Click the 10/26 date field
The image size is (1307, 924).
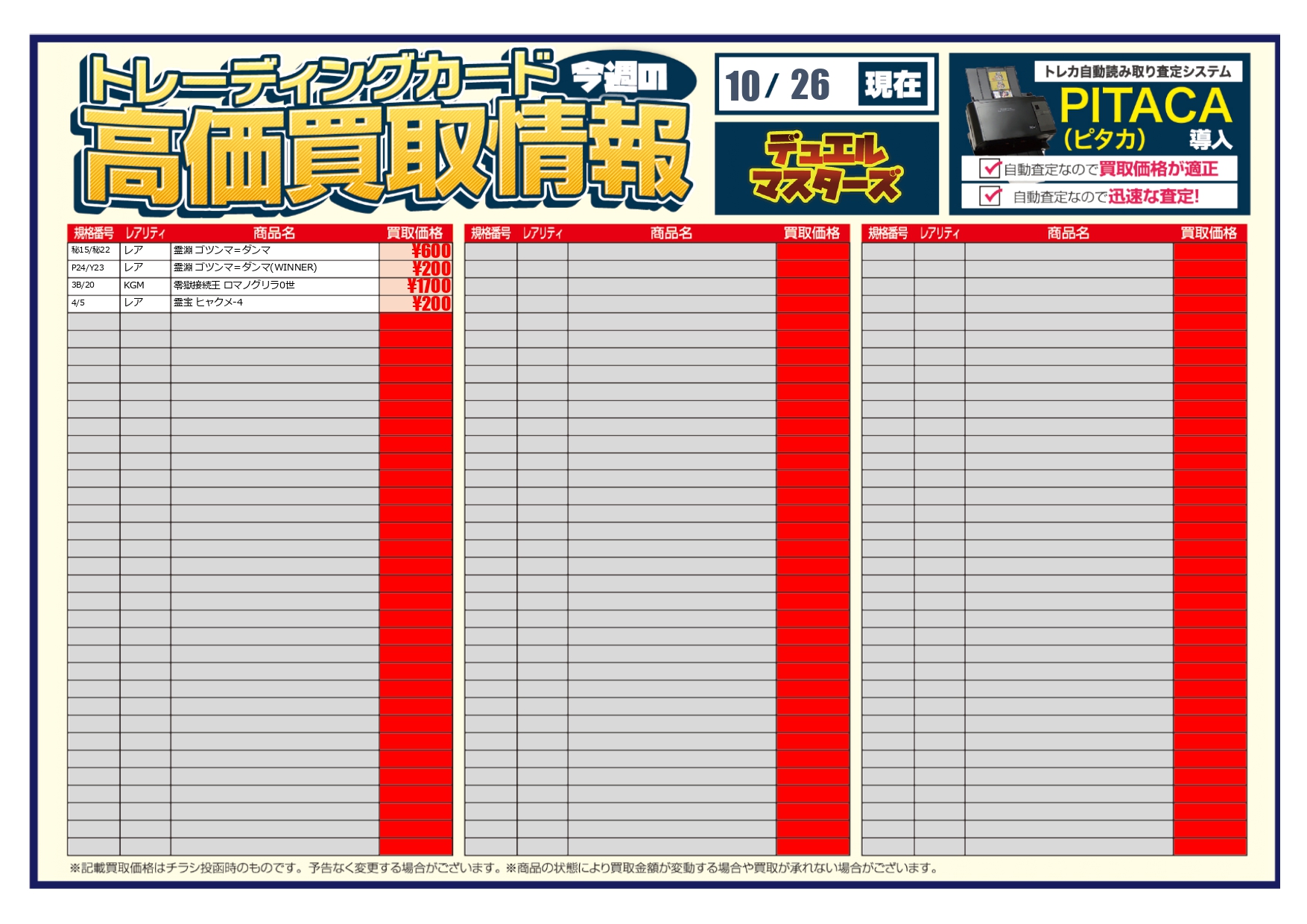pos(776,84)
